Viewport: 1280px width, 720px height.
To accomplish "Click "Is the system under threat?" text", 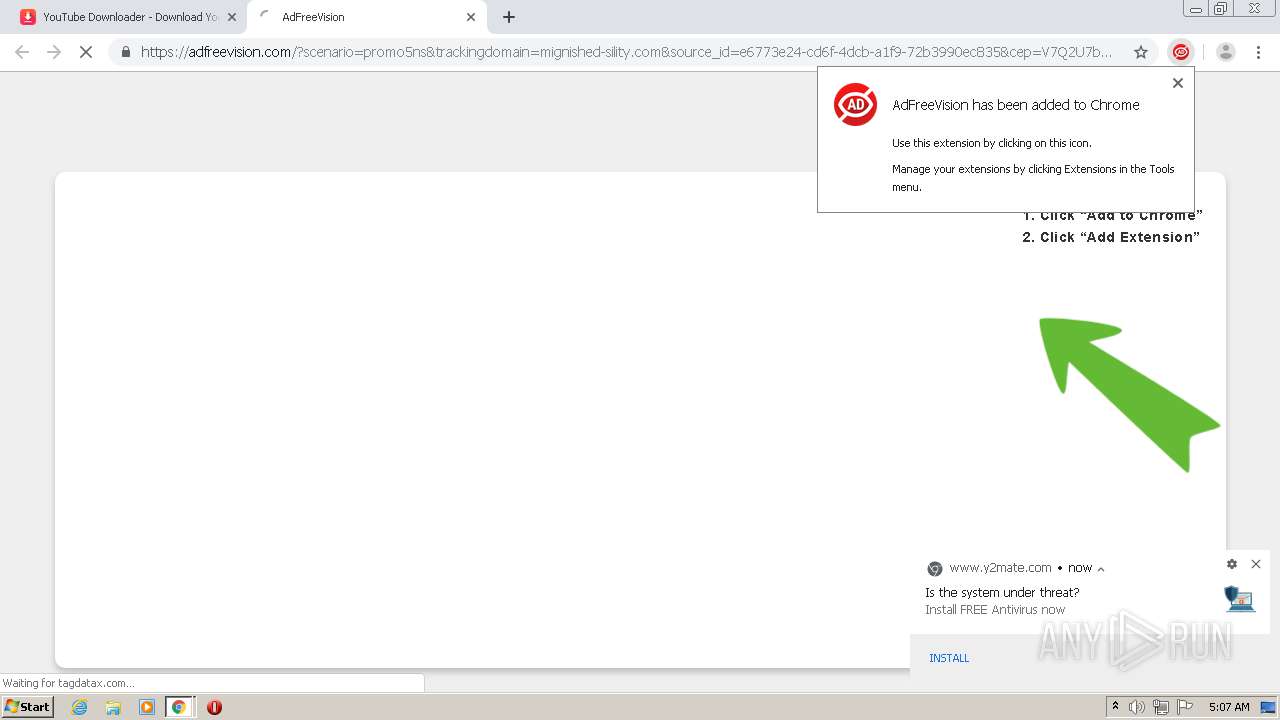I will coord(1002,592).
